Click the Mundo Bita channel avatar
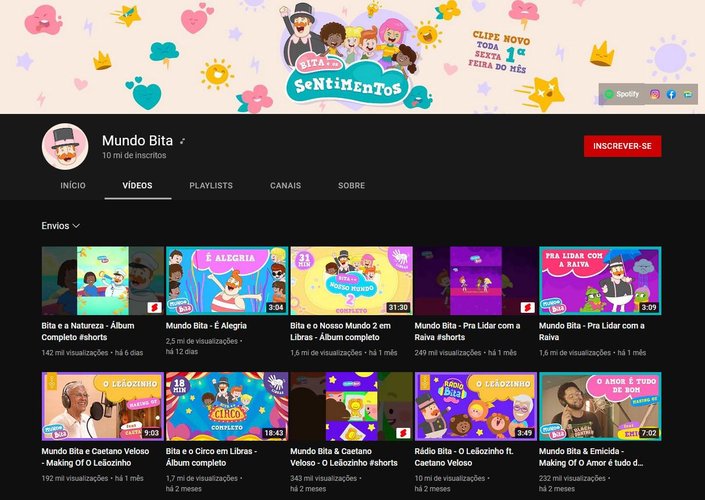The height and width of the screenshot is (500, 705). click(x=65, y=147)
